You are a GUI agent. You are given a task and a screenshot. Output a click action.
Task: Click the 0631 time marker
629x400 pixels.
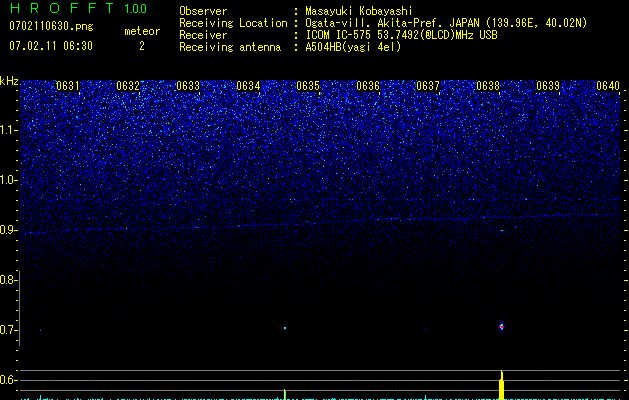pyautogui.click(x=67, y=86)
